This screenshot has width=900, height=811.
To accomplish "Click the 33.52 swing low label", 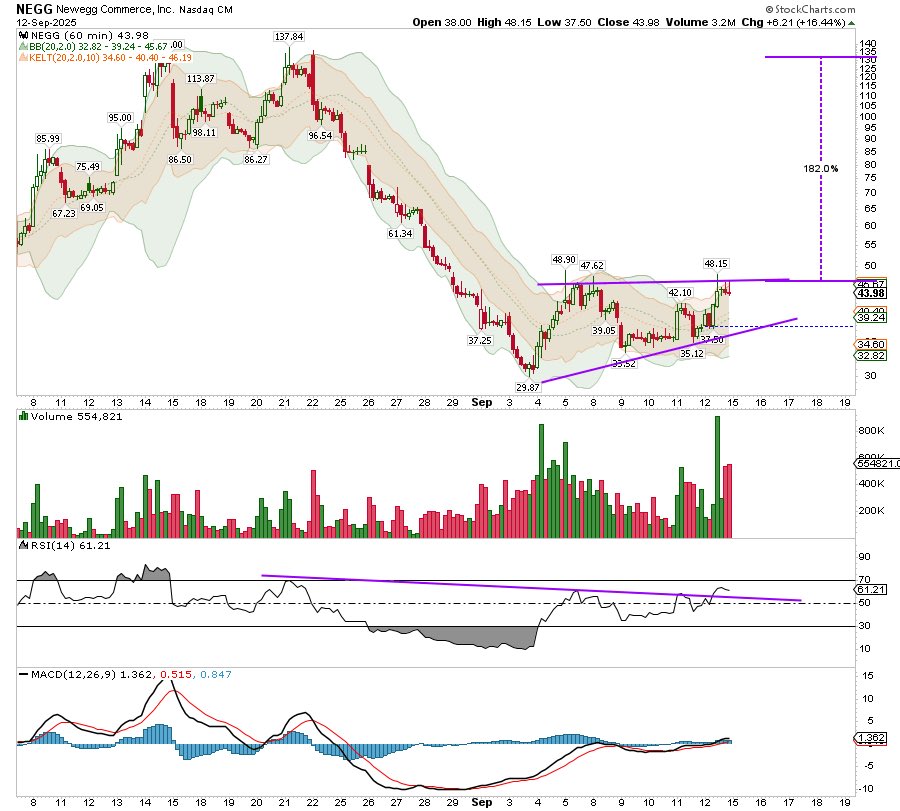I will click(624, 364).
